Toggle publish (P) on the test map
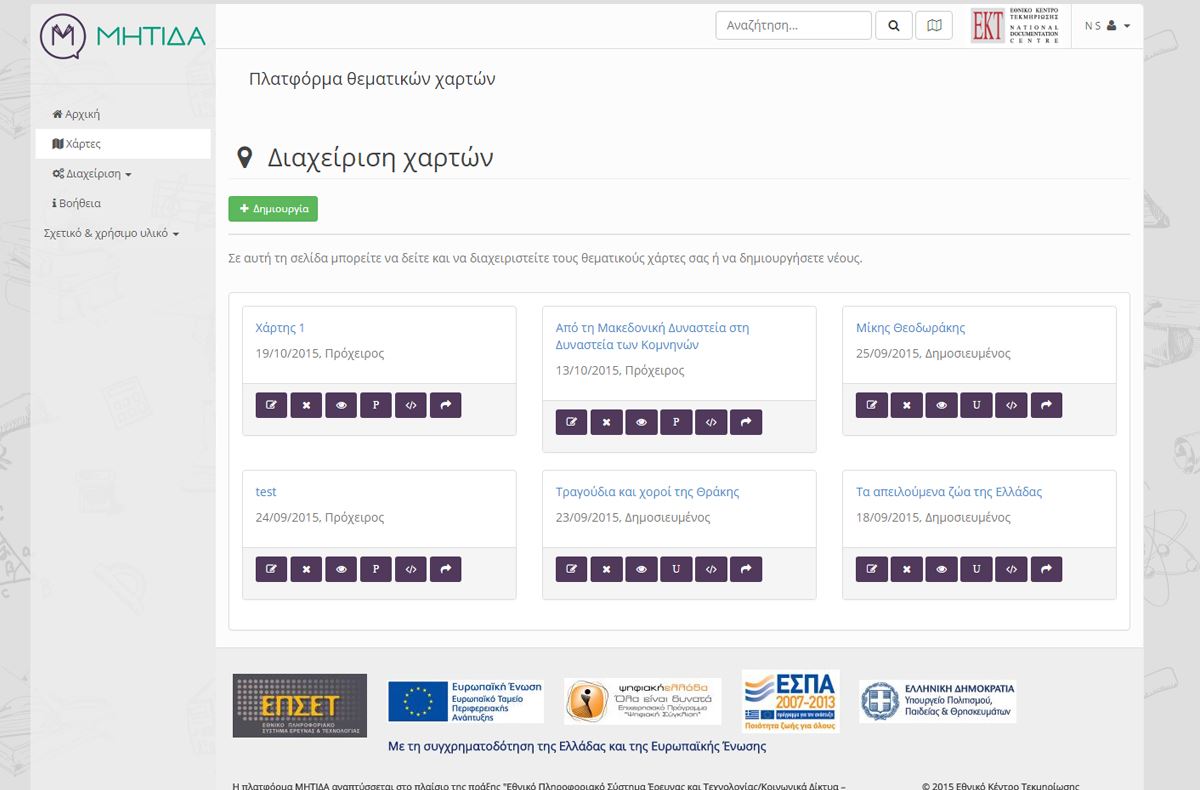Viewport: 1200px width, 790px height. [x=376, y=569]
